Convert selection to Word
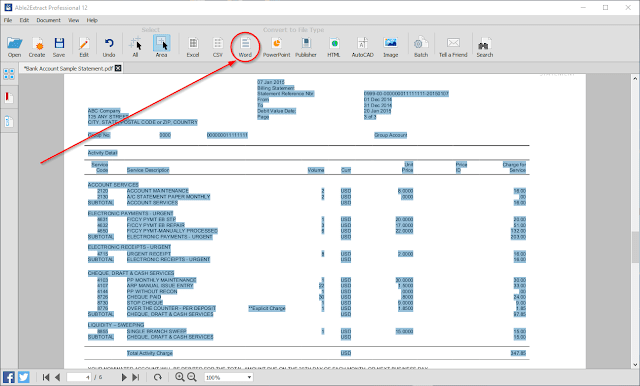 pos(245,47)
